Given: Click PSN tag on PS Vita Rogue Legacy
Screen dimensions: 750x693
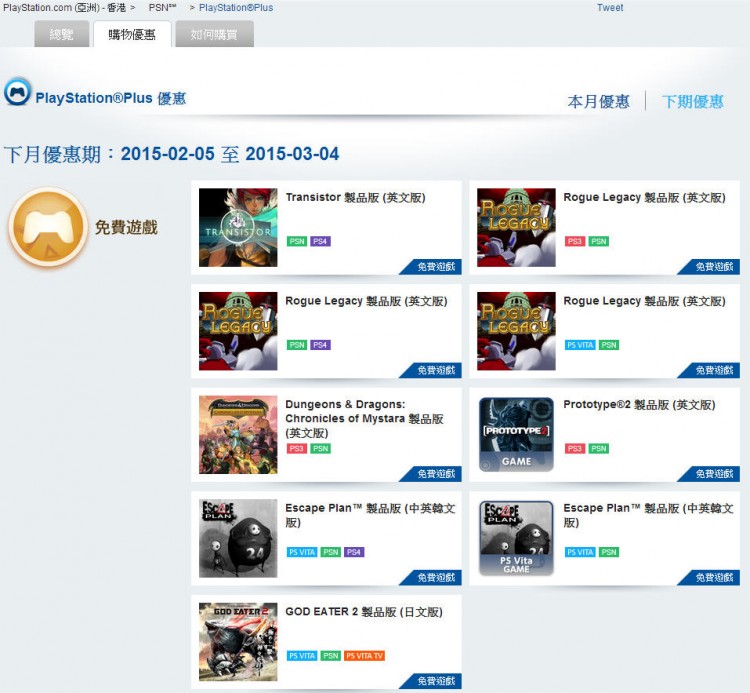Looking at the screenshot, I should tap(609, 345).
